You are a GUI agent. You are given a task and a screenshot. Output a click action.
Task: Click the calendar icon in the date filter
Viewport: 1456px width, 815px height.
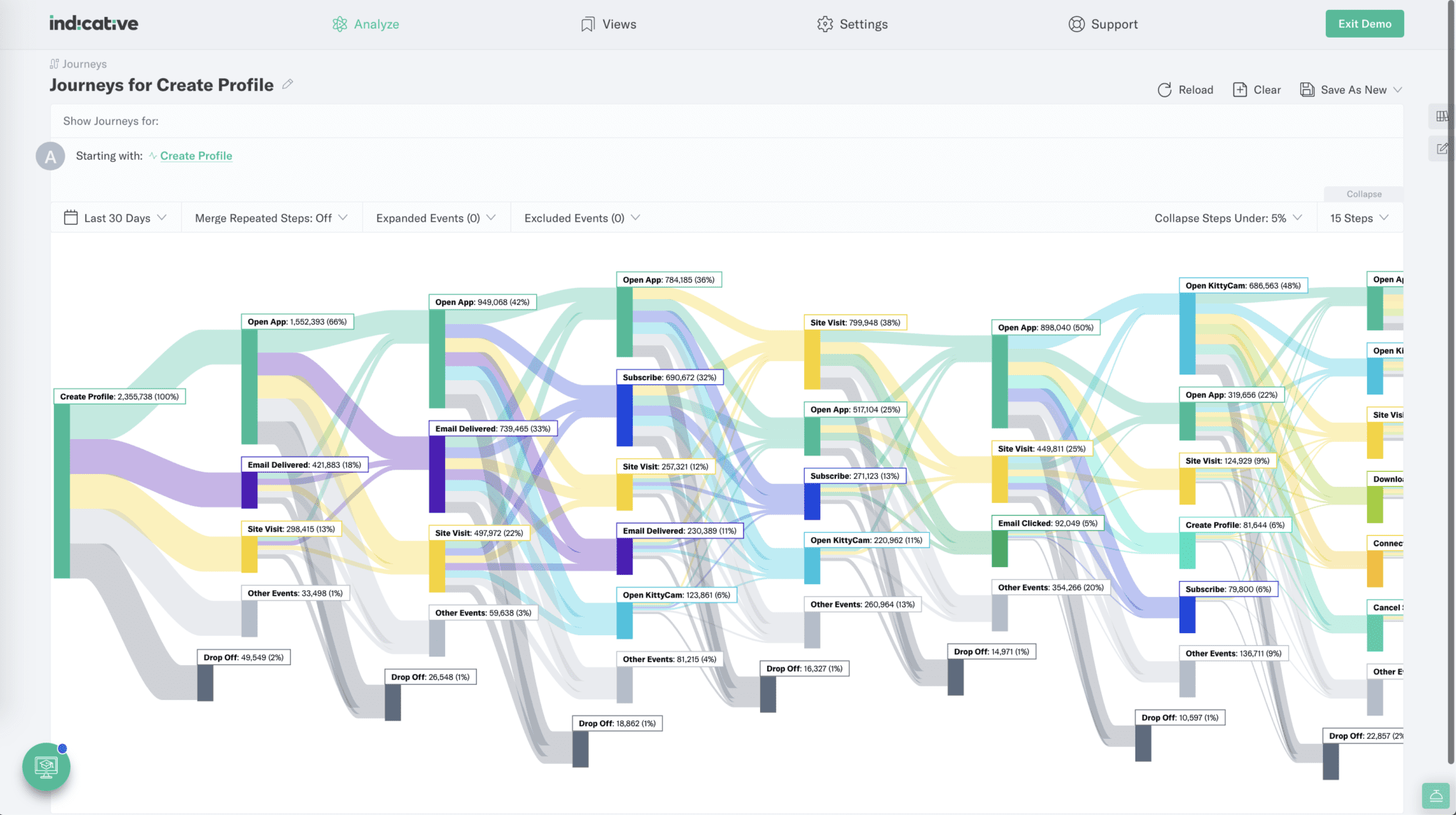pos(71,217)
